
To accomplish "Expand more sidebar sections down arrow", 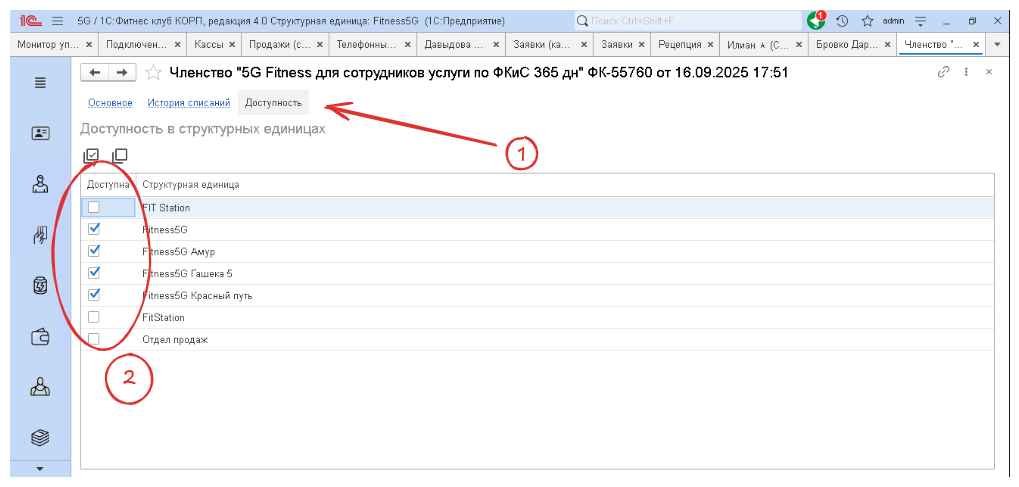I will [40, 468].
